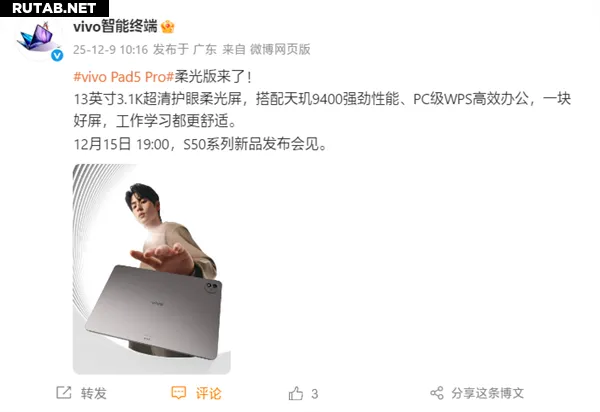Click the vivo account avatar picture
The image size is (600, 412).
pos(38,39)
